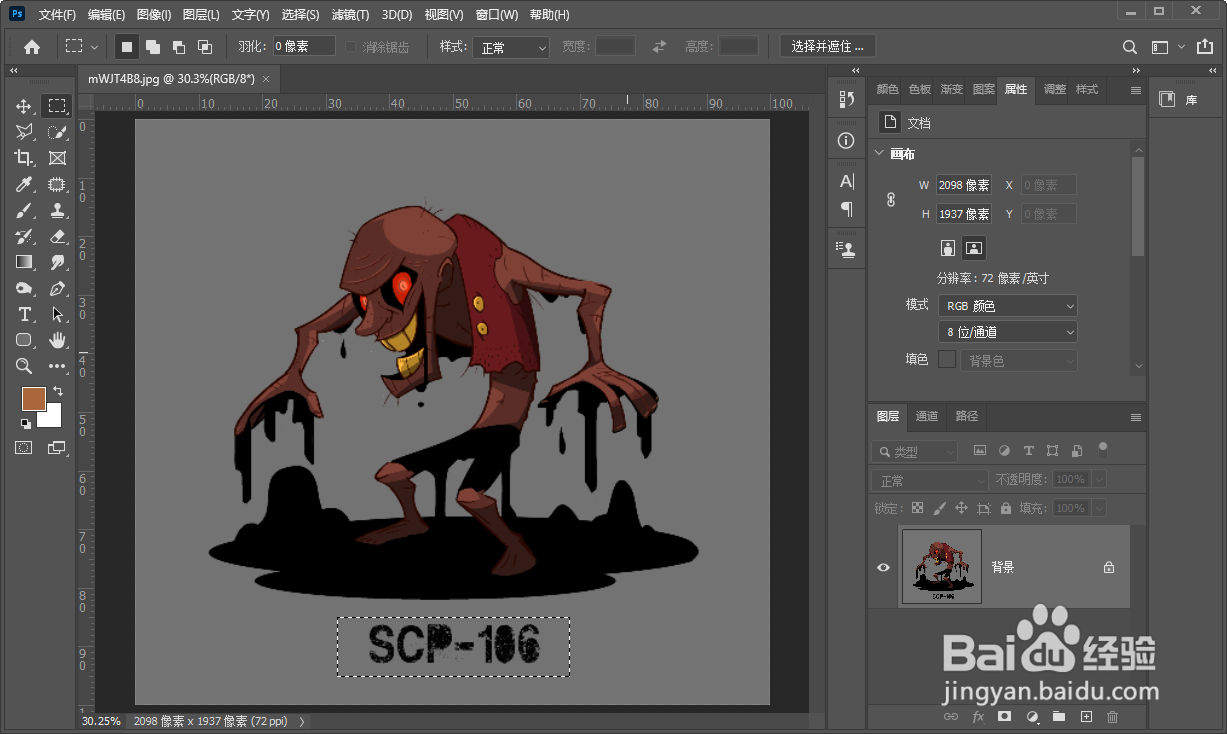Toggle lock position in Layers panel
Viewport: 1227px width, 734px height.
[x=962, y=508]
